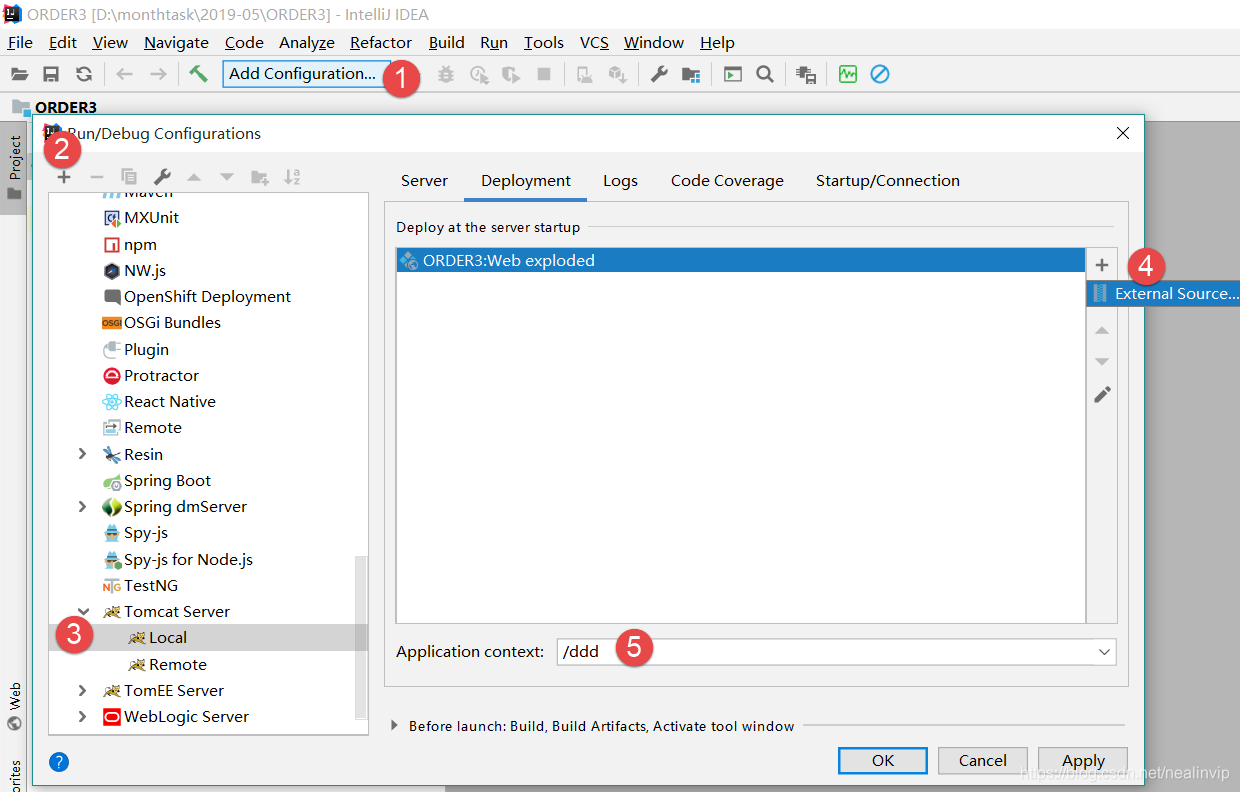
Task: Click the Forward navigation arrow
Action: click(158, 74)
